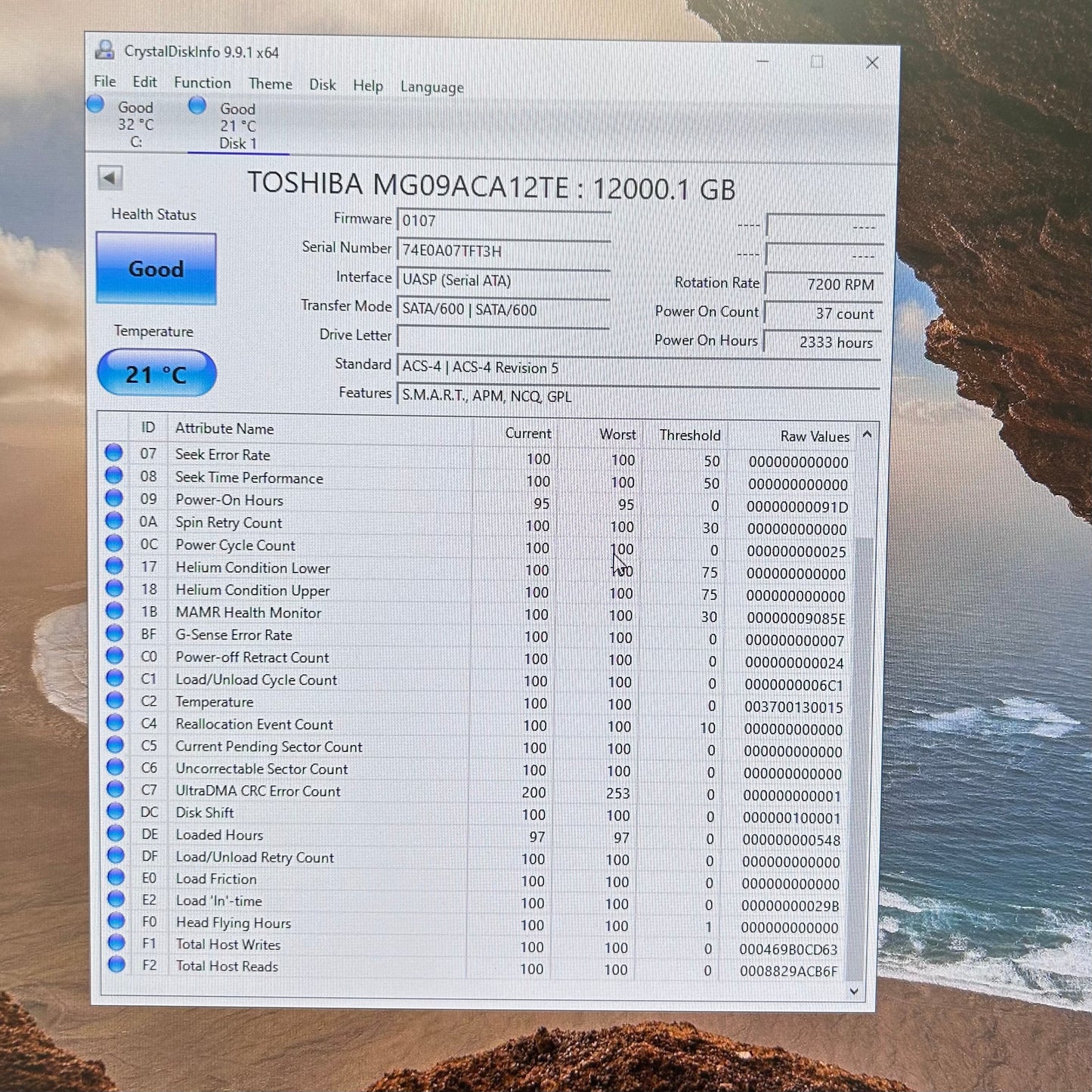Click the previous disk arrow button
This screenshot has height=1092, width=1092.
(x=110, y=178)
